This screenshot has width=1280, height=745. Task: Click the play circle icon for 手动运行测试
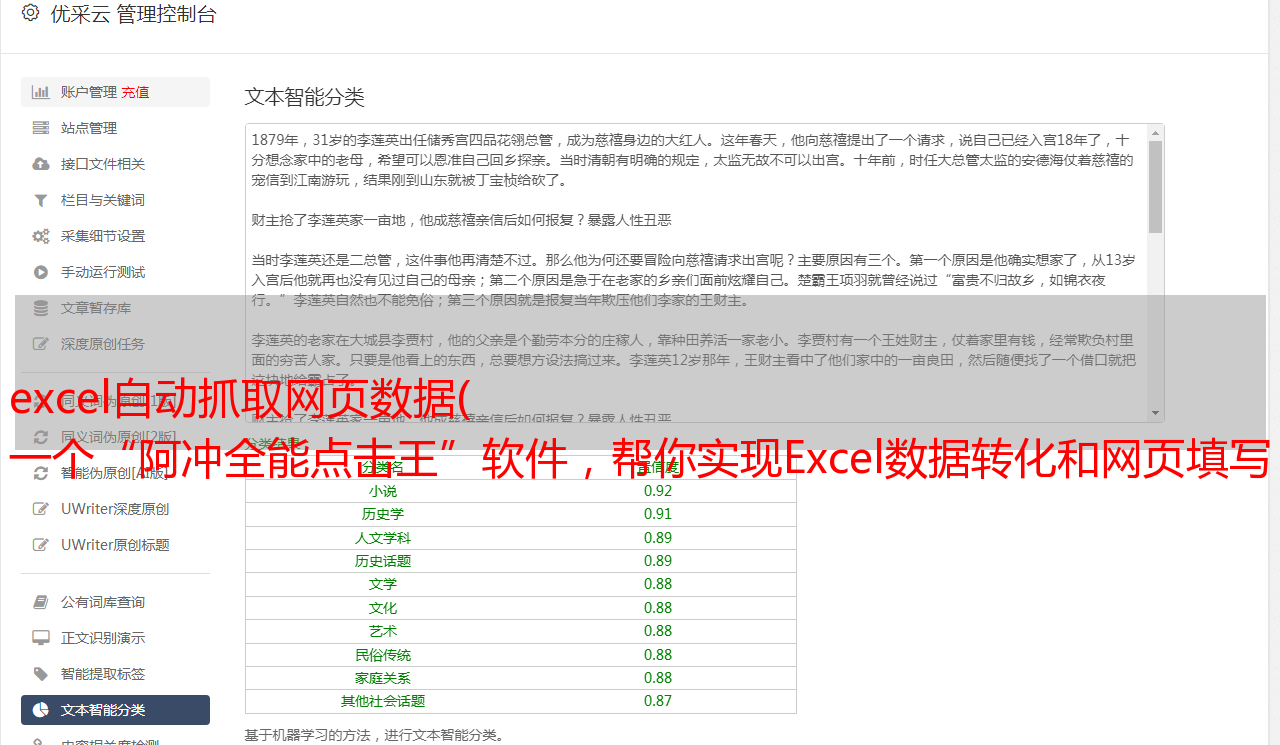pyautogui.click(x=41, y=272)
